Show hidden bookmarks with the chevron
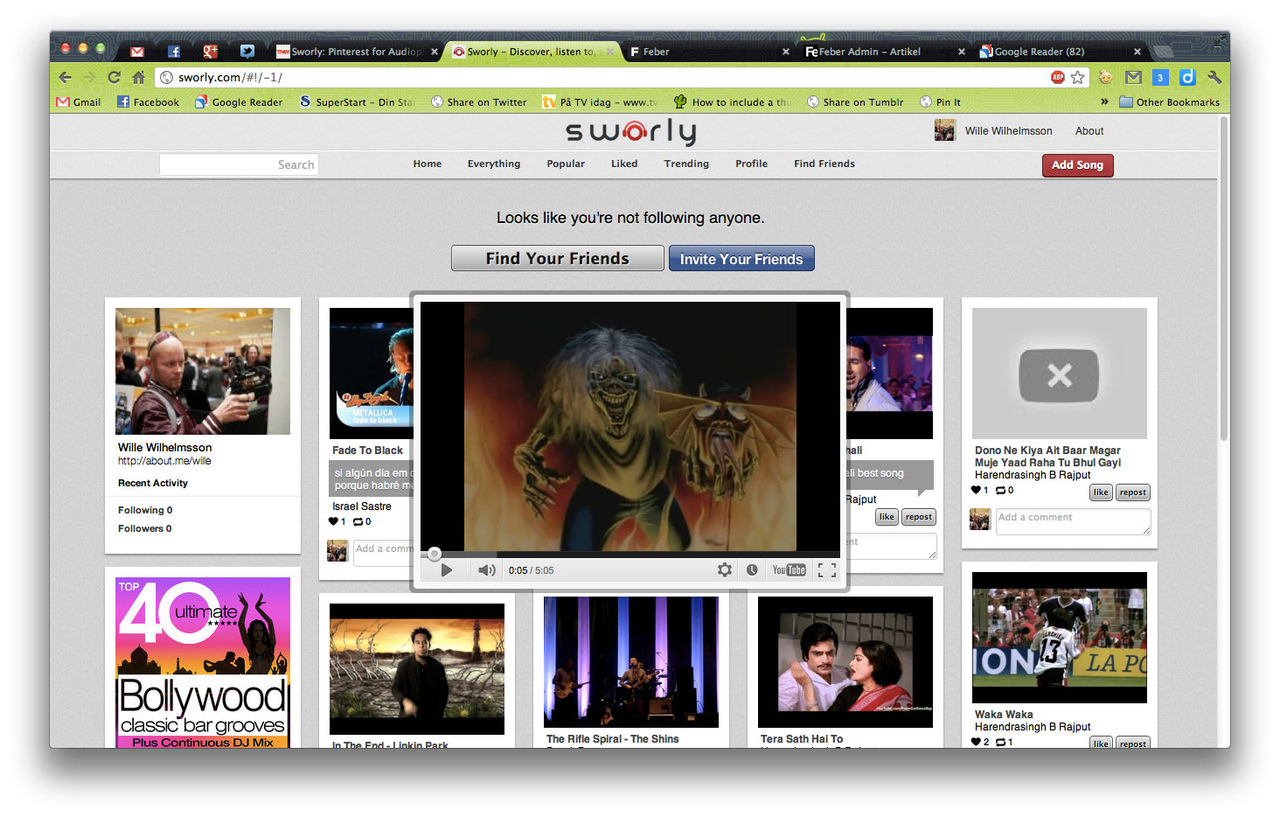 tap(1104, 102)
